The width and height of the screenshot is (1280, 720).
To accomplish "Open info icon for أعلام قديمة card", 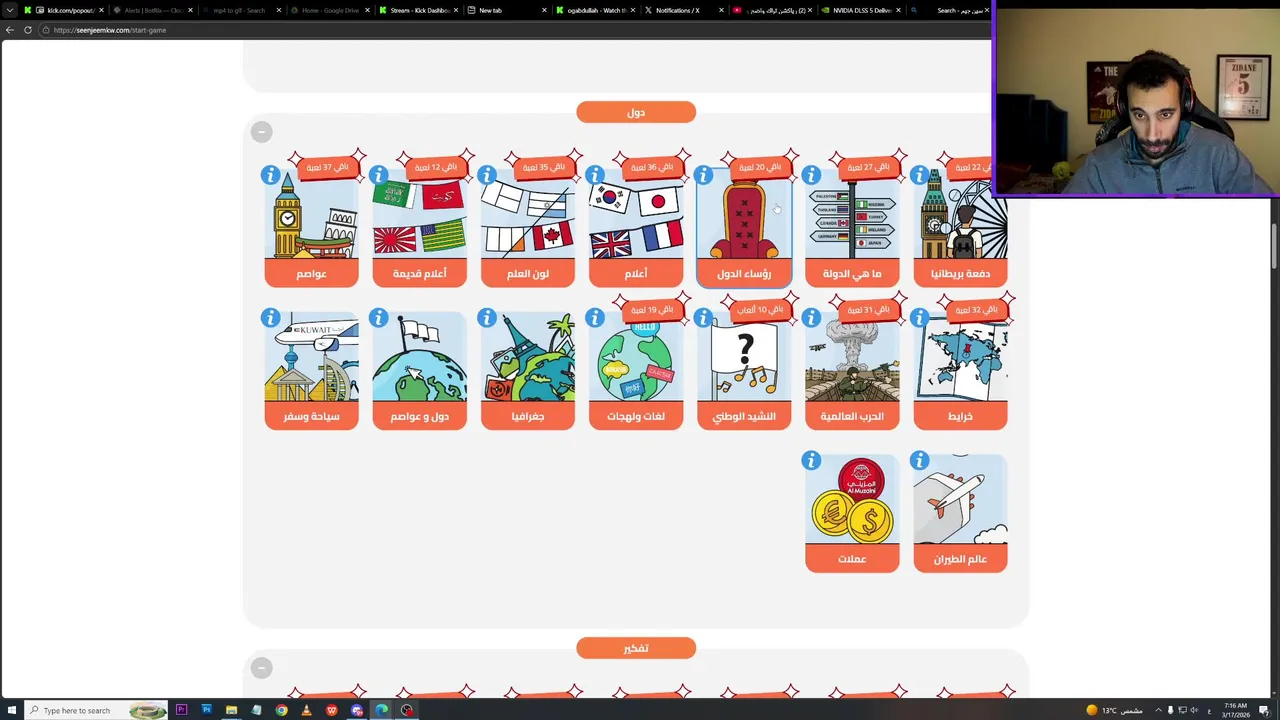I will 378,176.
